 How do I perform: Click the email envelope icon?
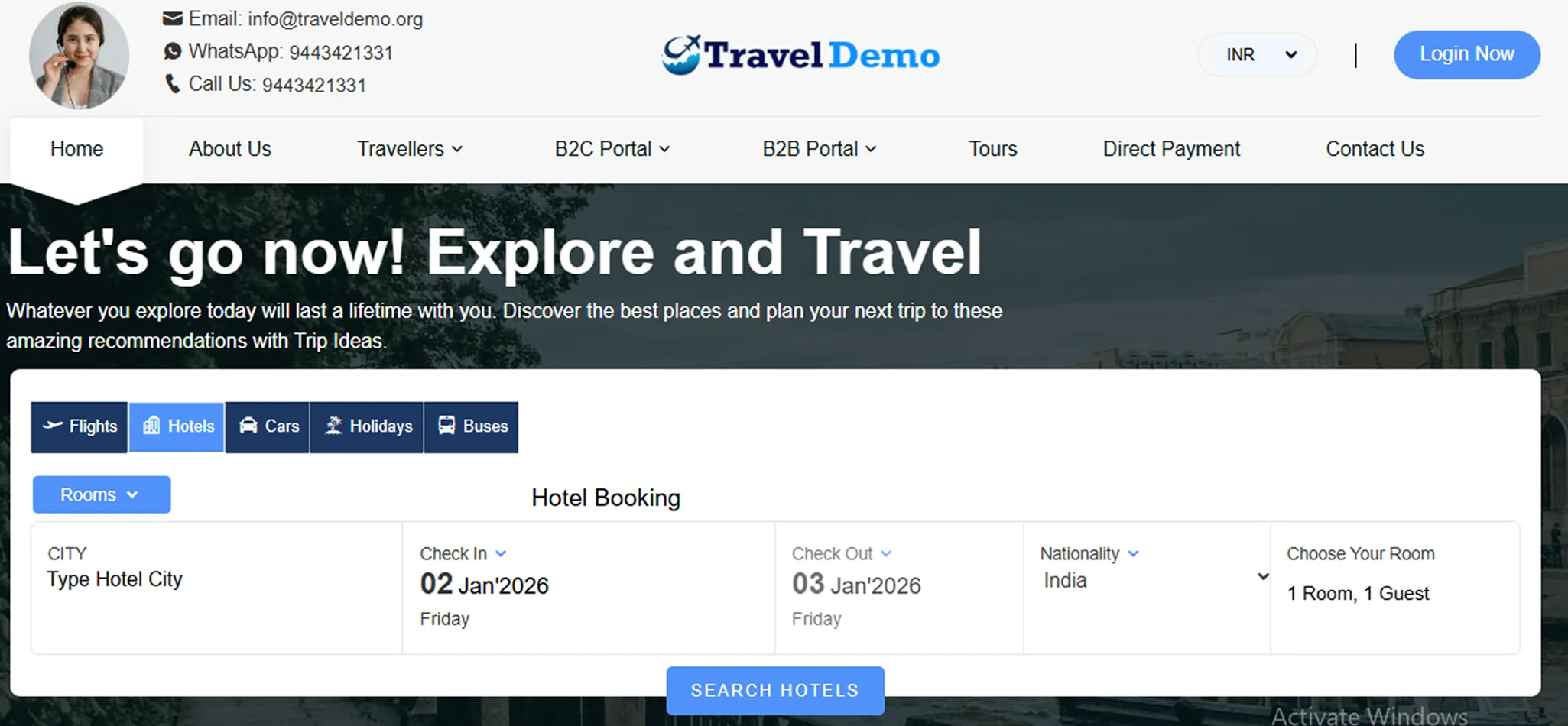[172, 17]
